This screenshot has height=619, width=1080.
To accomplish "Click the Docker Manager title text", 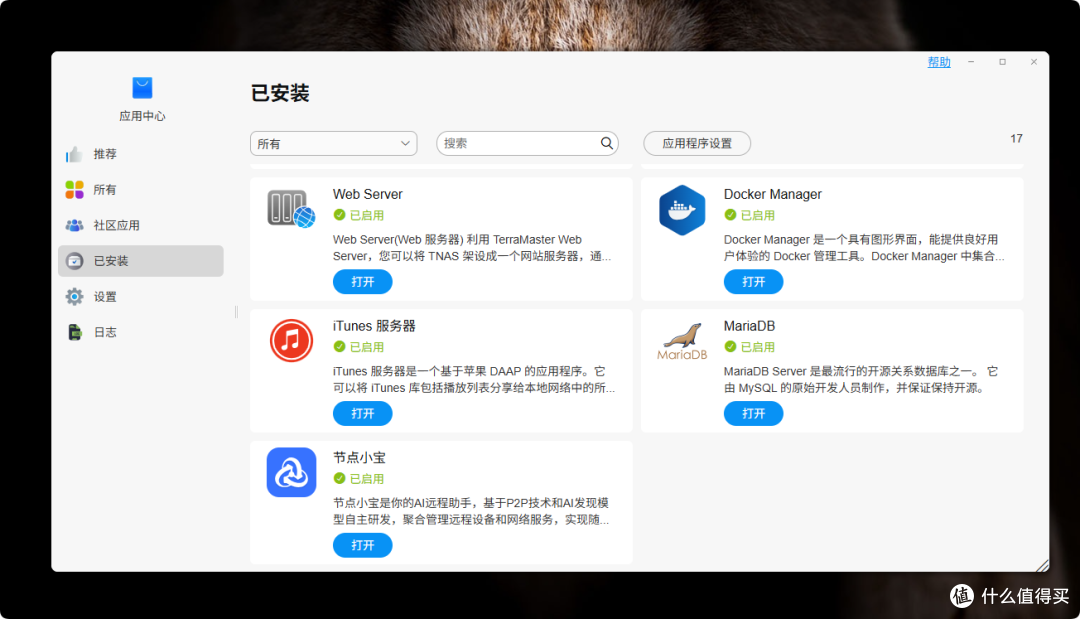I will (773, 194).
